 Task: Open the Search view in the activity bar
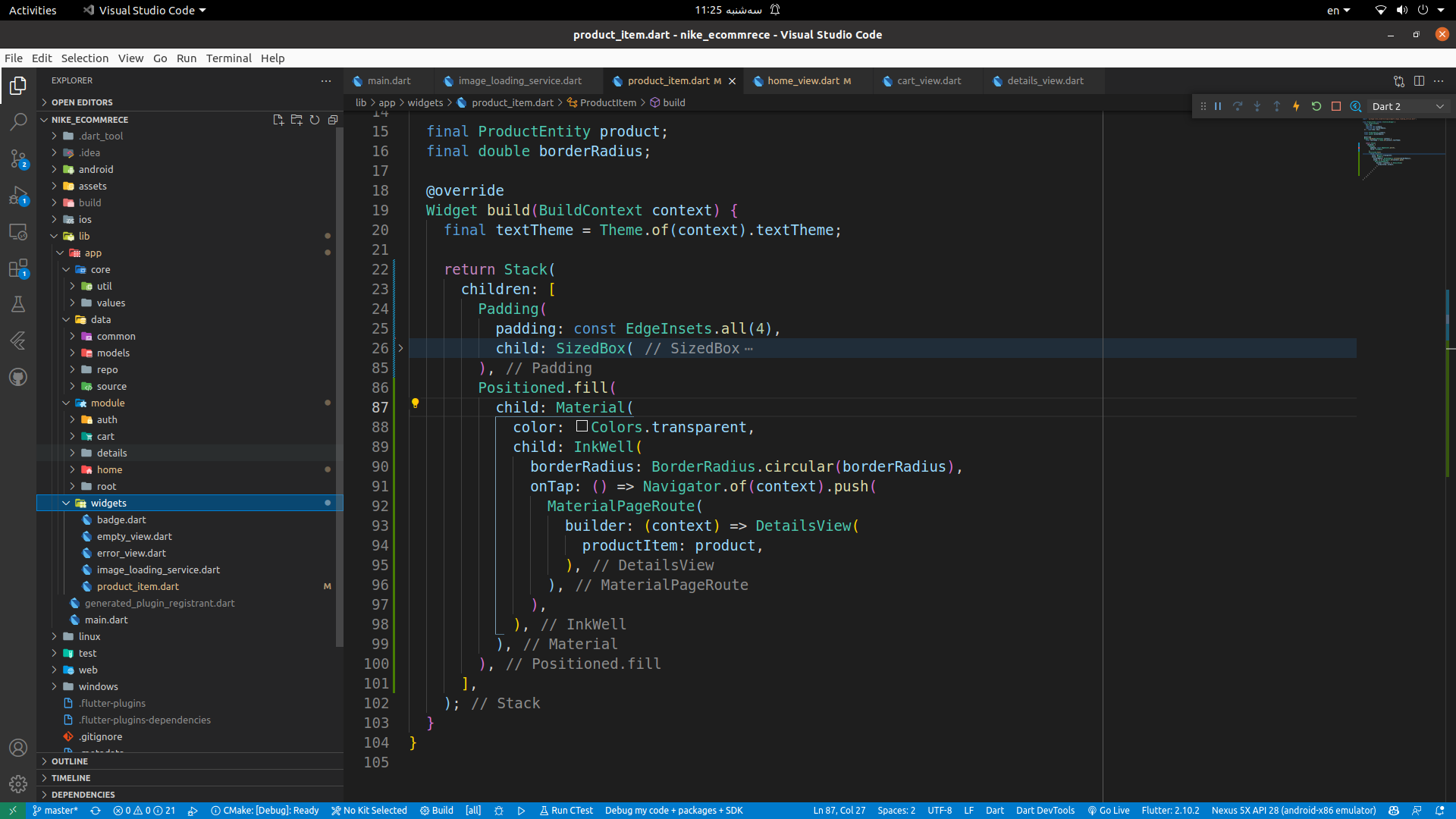pyautogui.click(x=18, y=122)
